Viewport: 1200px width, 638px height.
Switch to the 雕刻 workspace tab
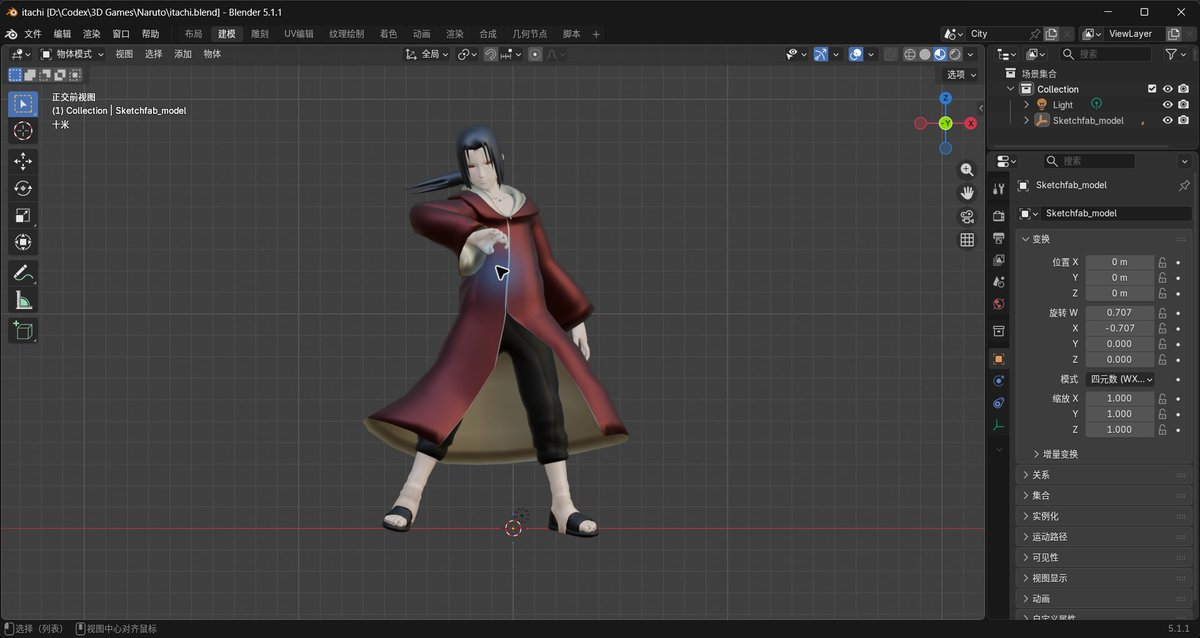coord(260,34)
